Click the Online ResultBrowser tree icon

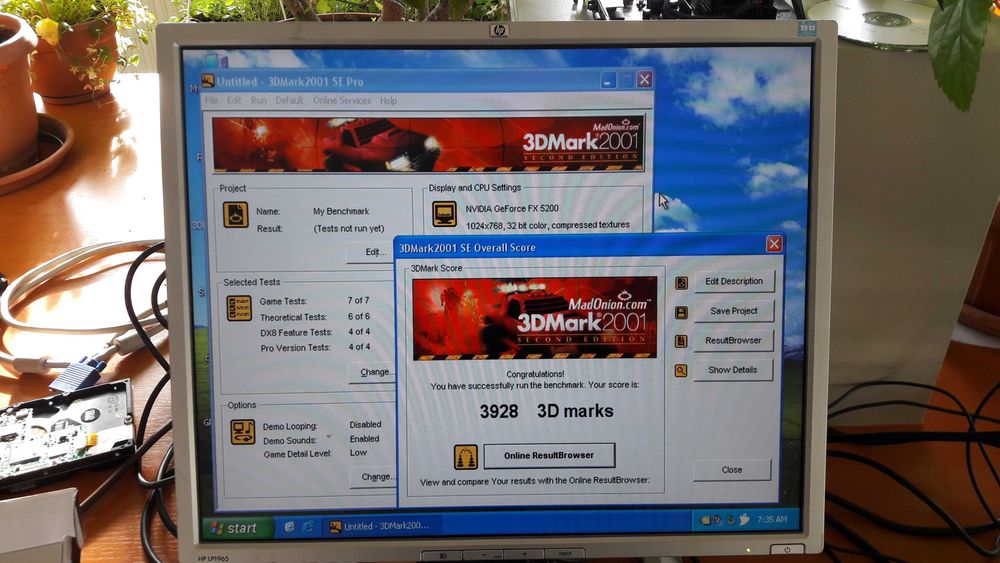pyautogui.click(x=466, y=457)
